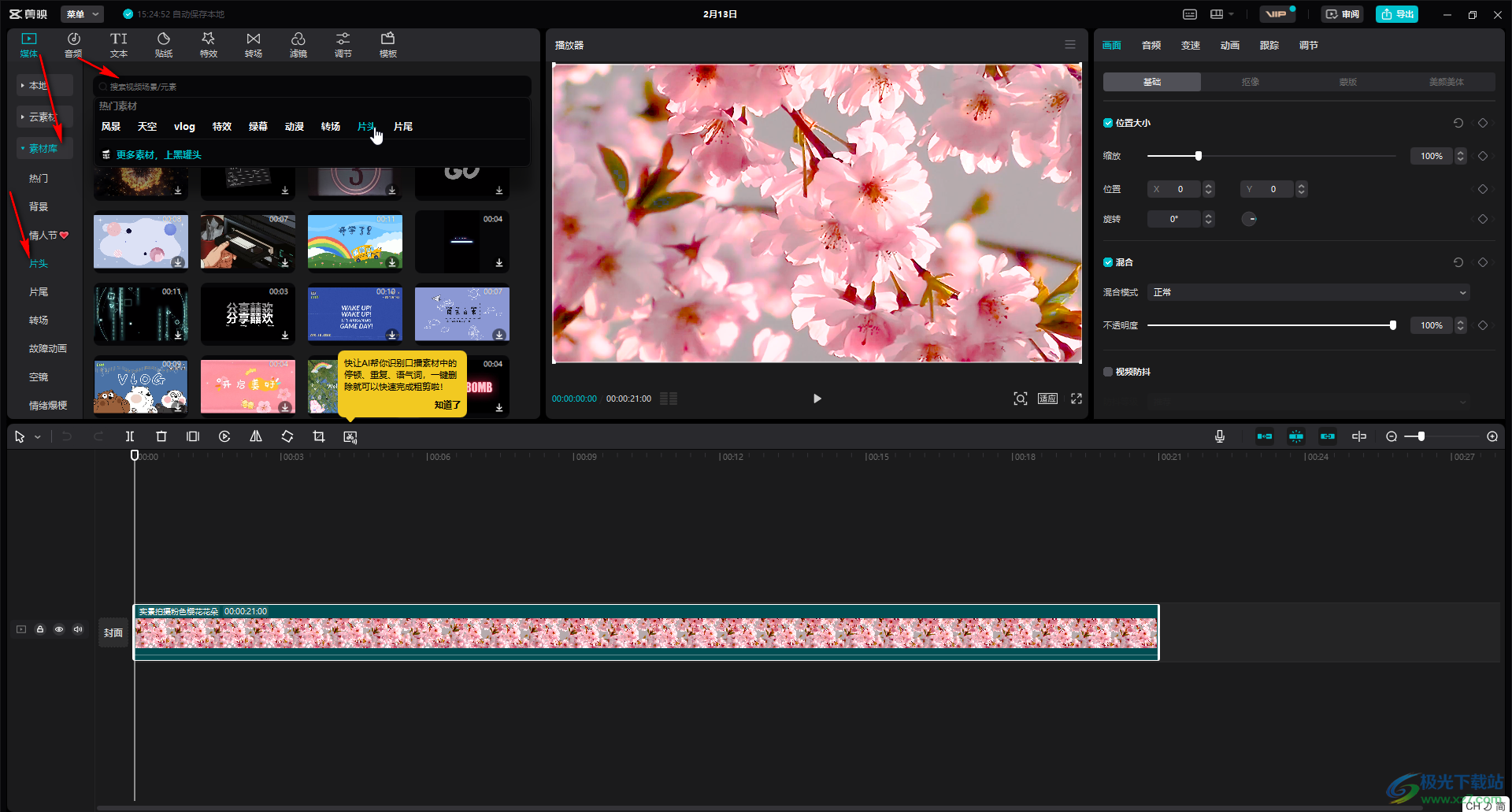The width and height of the screenshot is (1512, 812).
Task: Click the zoom in timeline plus icon
Action: pyautogui.click(x=1492, y=436)
